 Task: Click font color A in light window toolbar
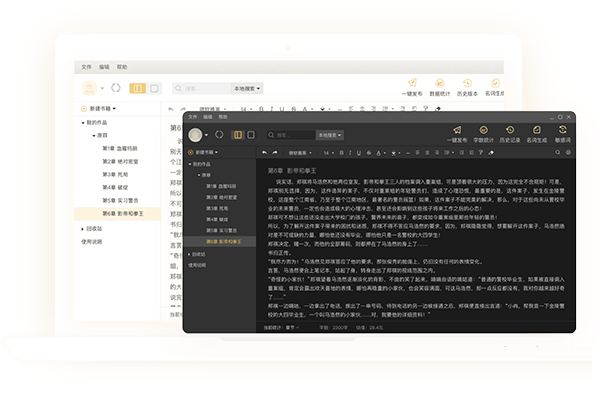pyautogui.click(x=305, y=109)
